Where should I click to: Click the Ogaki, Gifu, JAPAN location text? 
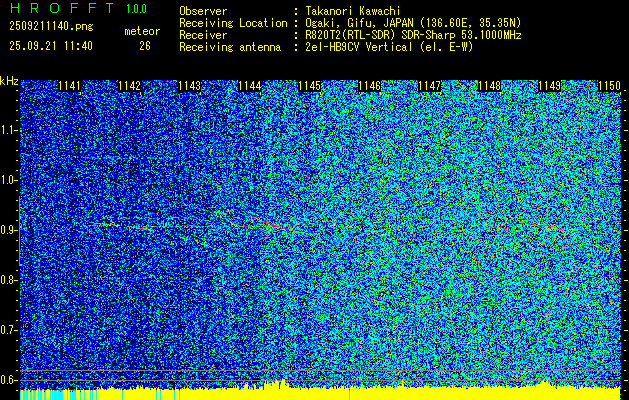[413, 23]
